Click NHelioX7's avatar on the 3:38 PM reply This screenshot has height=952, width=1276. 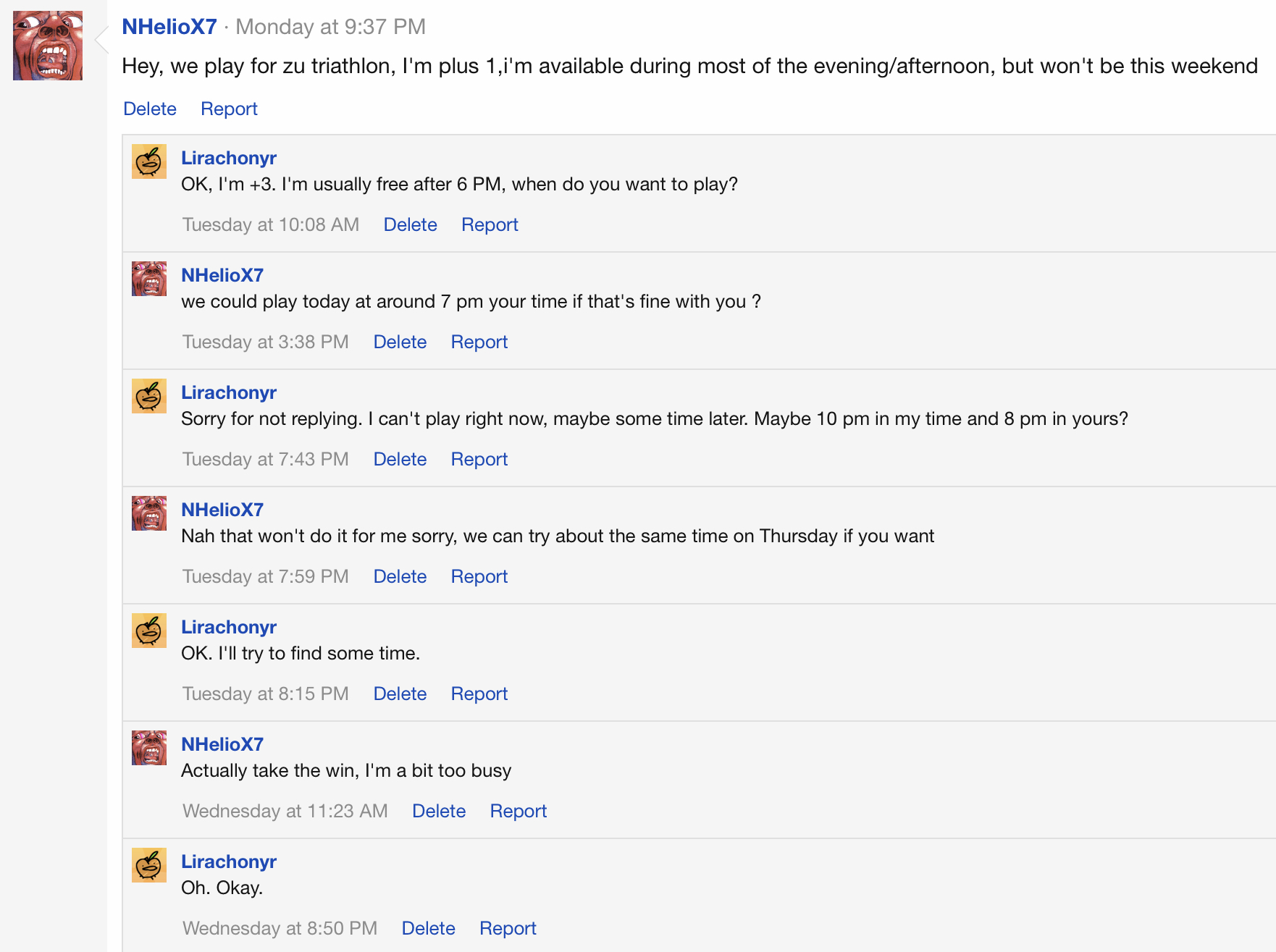pyautogui.click(x=149, y=279)
